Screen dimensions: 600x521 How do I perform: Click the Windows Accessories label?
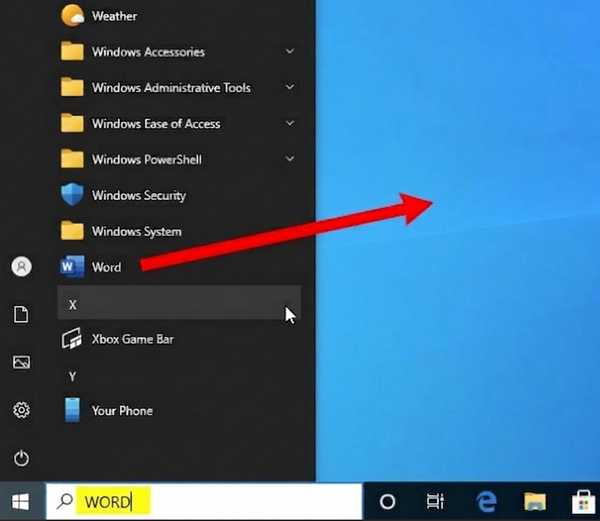point(148,52)
